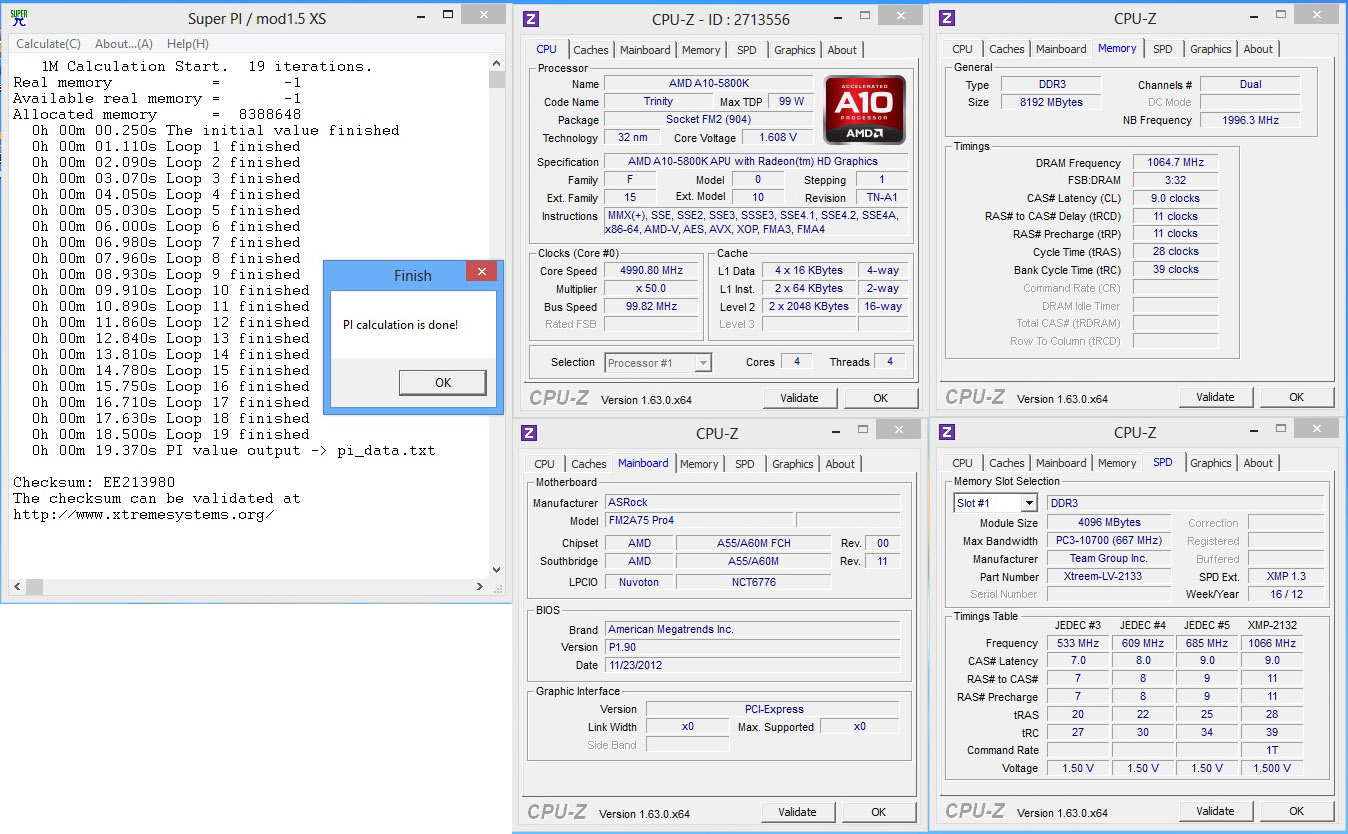1348x834 pixels.
Task: Click the Super PI icon in its title bar
Action: click(x=18, y=17)
